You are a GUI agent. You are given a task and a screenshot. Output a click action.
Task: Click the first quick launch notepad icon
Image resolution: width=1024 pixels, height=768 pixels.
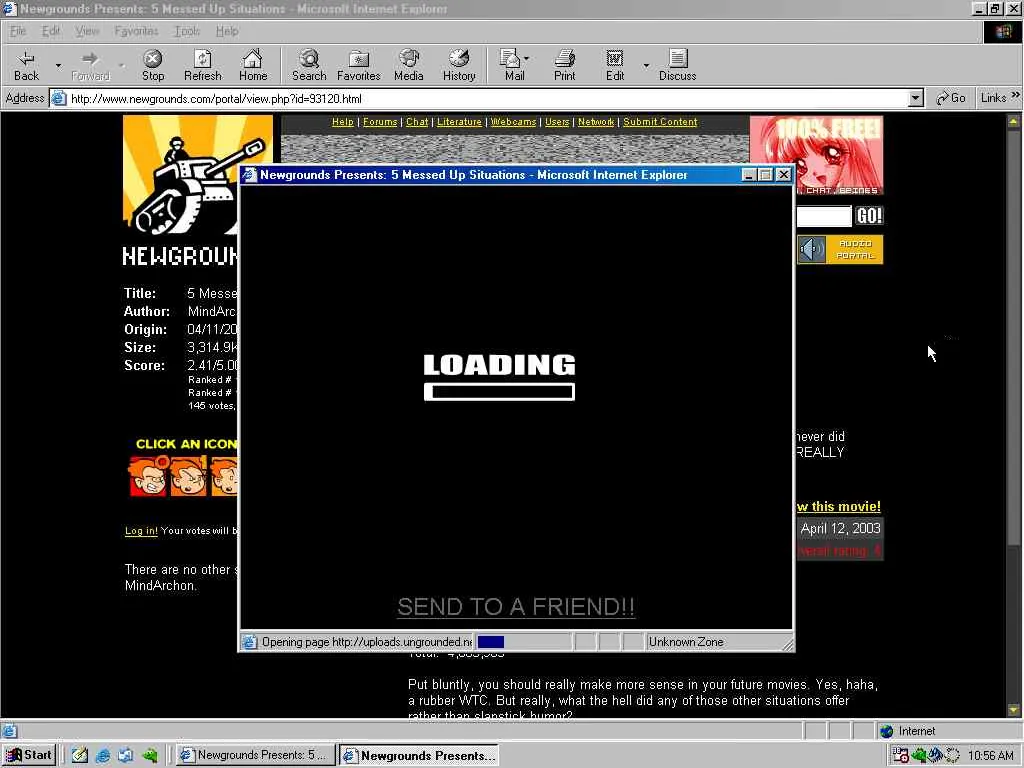point(80,756)
